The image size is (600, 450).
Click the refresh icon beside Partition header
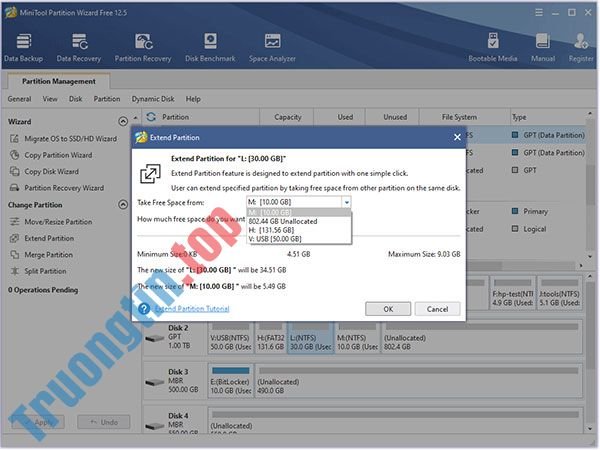[x=151, y=117]
